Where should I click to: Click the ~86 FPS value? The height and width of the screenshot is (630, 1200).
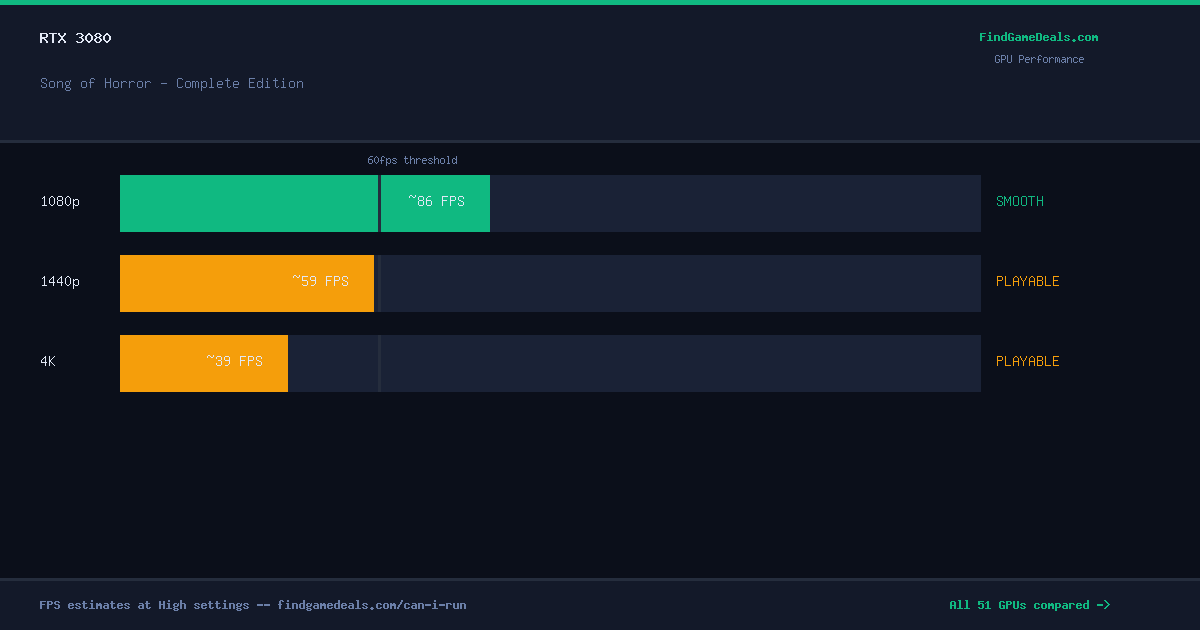tap(436, 201)
